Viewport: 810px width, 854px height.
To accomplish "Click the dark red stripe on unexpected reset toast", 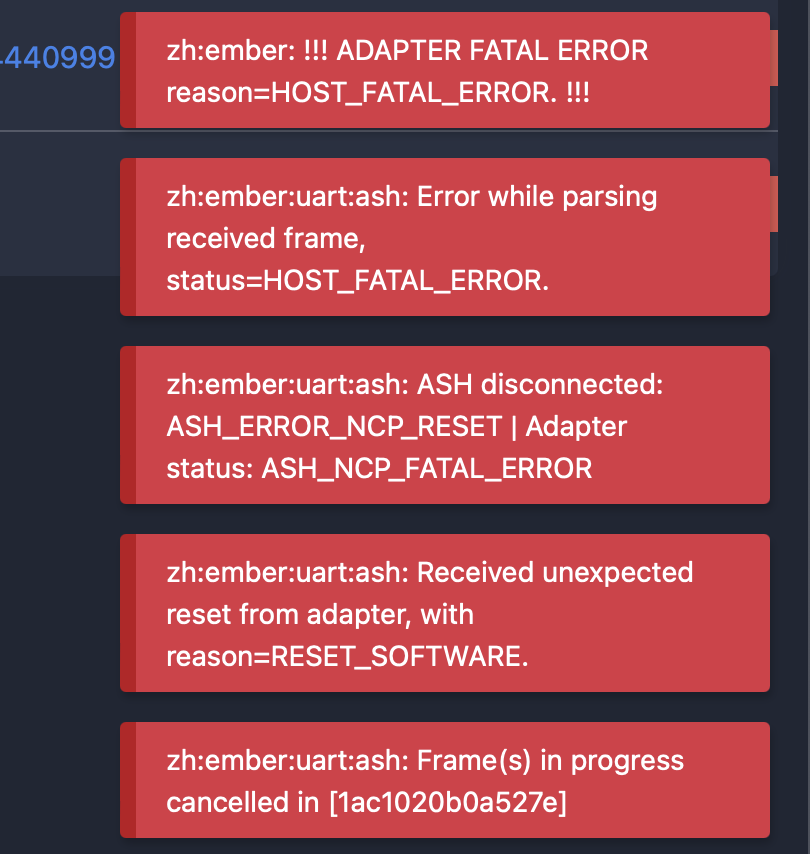I will 128,613.
